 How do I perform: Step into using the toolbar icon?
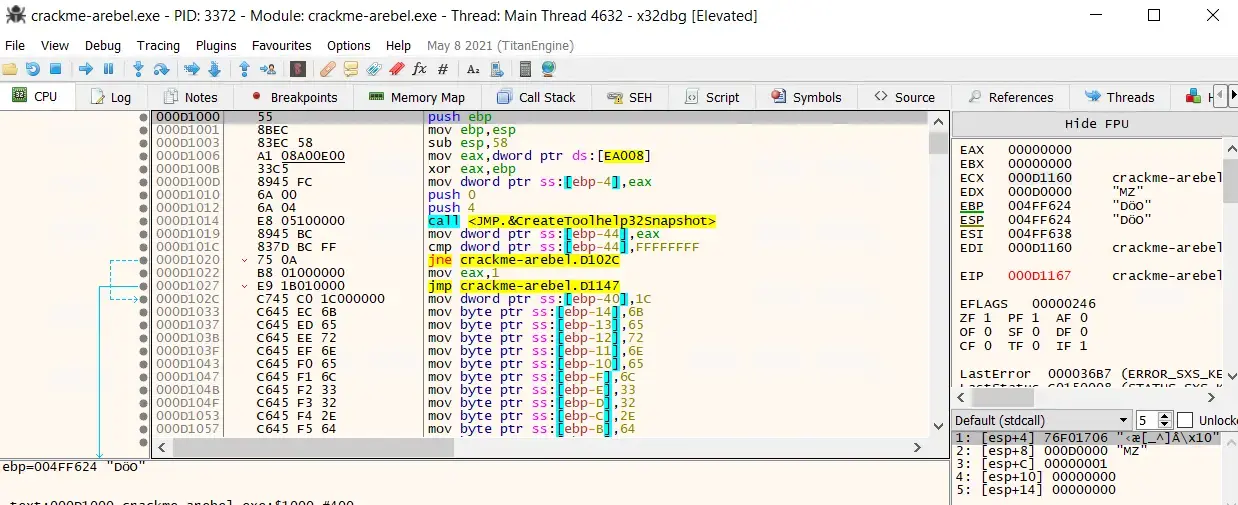tap(138, 69)
